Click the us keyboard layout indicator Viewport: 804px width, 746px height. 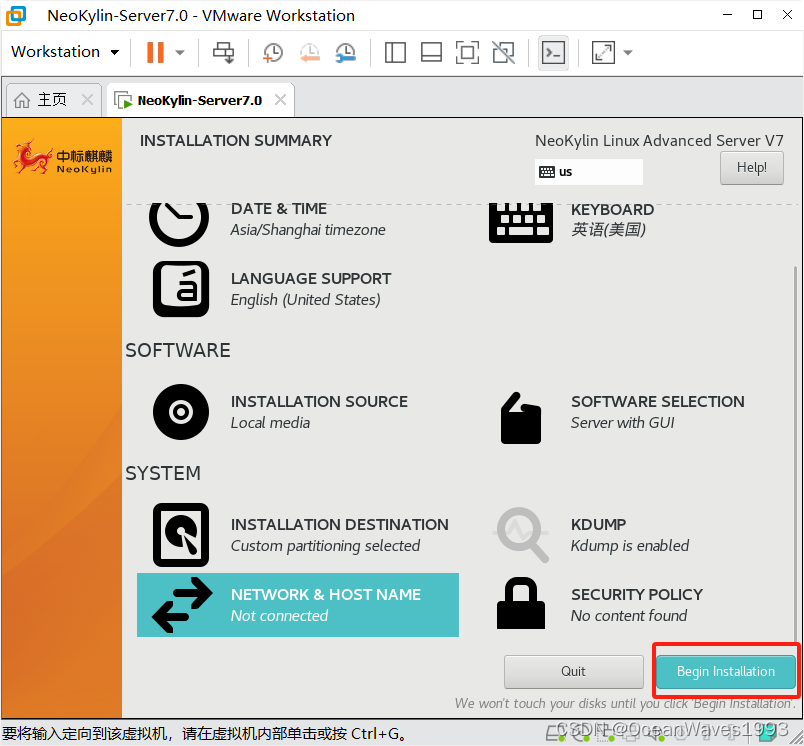(589, 172)
